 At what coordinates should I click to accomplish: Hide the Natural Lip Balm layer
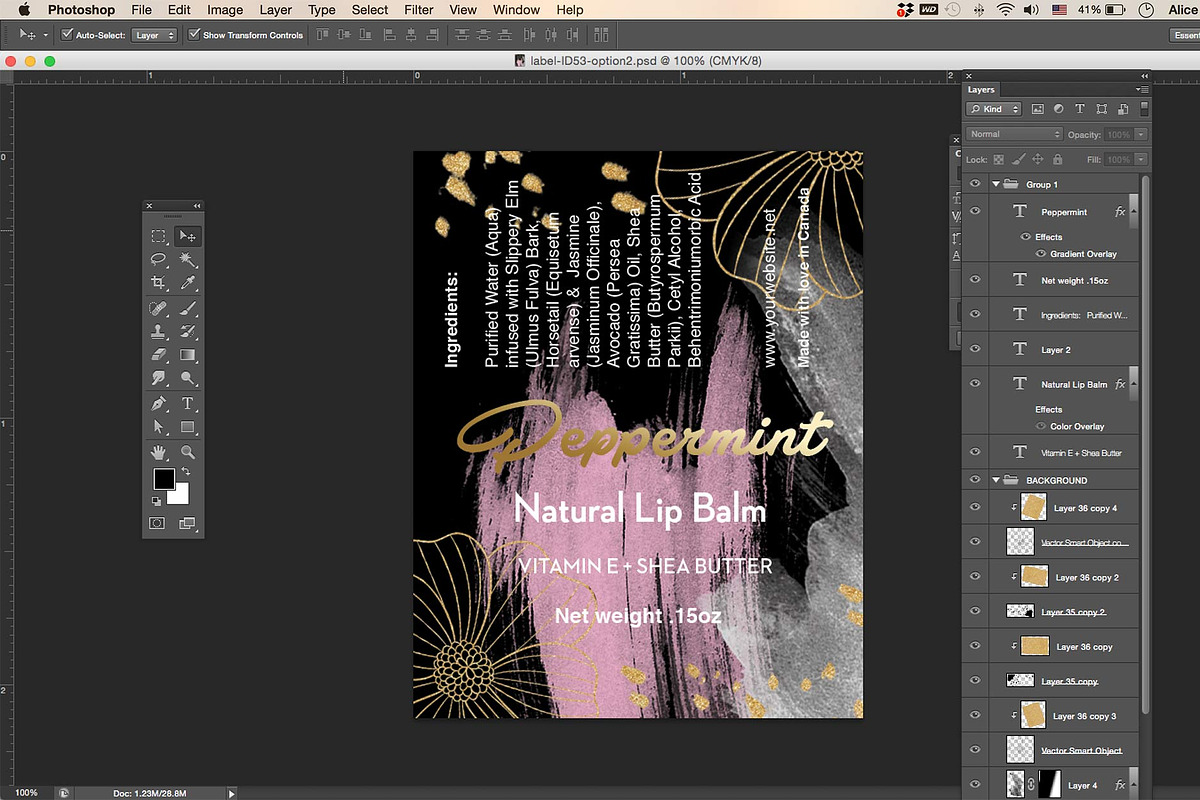(976, 384)
